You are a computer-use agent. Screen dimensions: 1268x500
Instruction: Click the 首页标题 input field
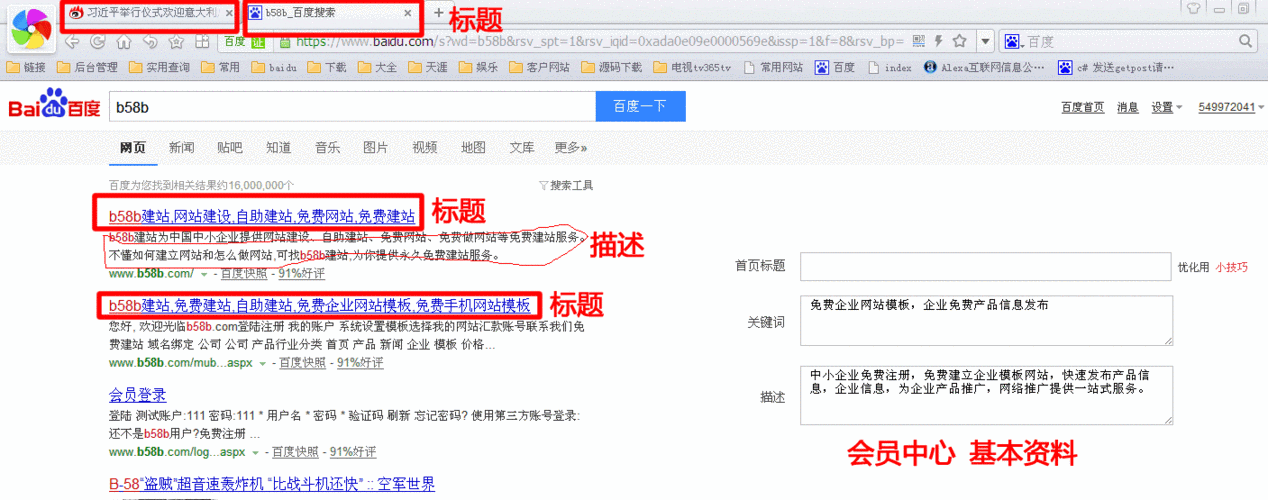pyautogui.click(x=985, y=266)
